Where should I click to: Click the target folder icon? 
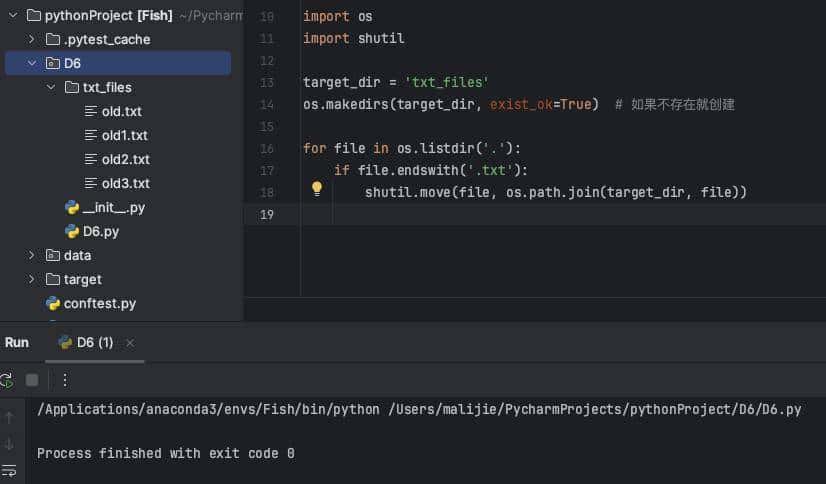click(53, 279)
